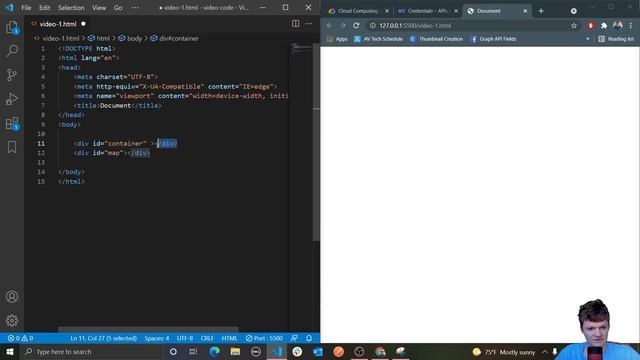Change language mode via HTML status item
The image size is (640, 360).
pyautogui.click(x=229, y=338)
